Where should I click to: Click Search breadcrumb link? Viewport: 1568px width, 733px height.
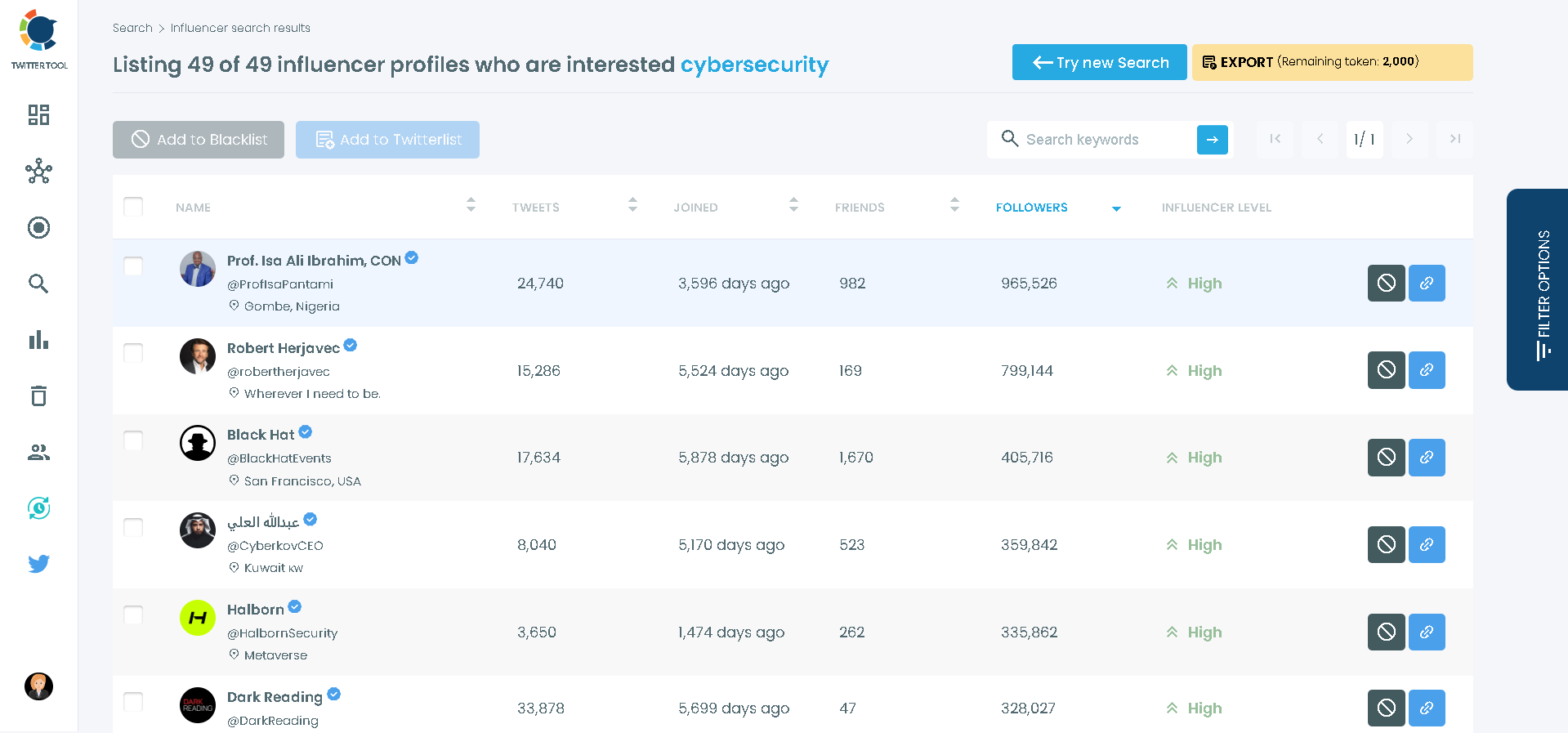click(132, 28)
